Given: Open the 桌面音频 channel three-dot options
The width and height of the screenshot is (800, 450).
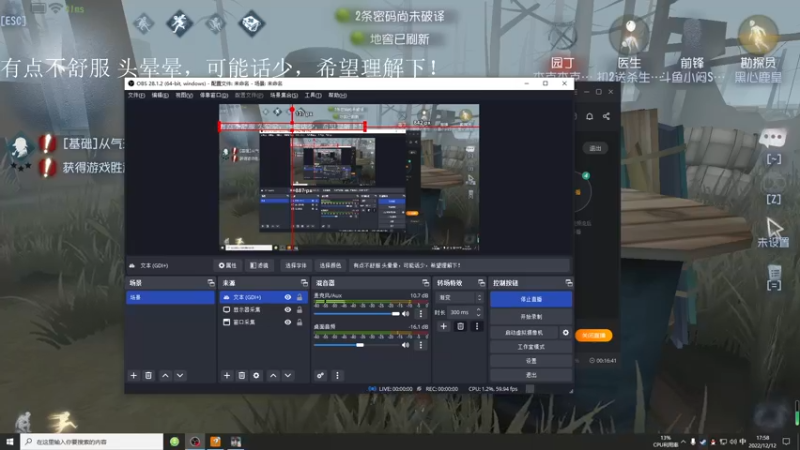Looking at the screenshot, I should coord(420,345).
